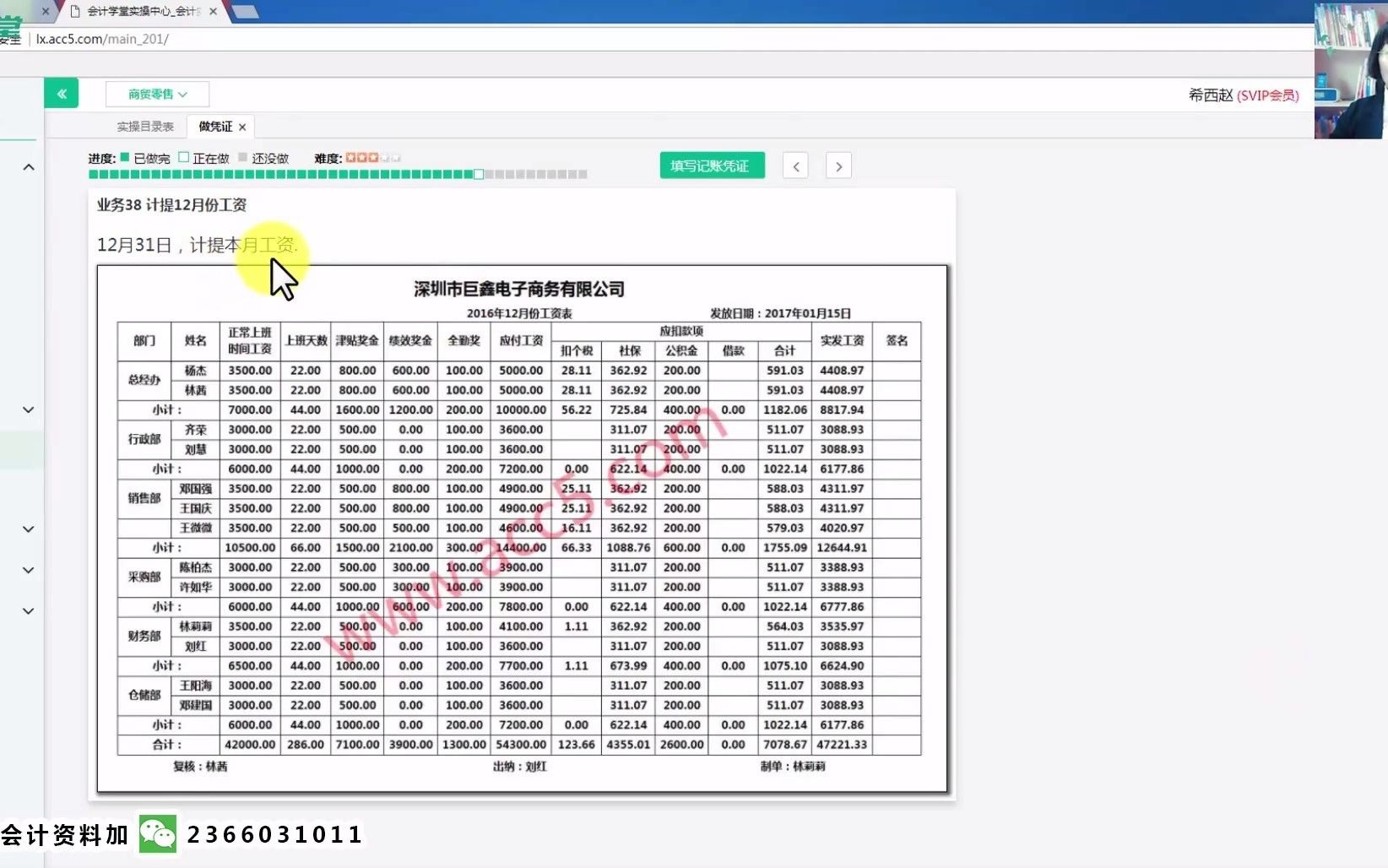Click the salary table document image title
This screenshot has height=868, width=1388.
[519, 290]
